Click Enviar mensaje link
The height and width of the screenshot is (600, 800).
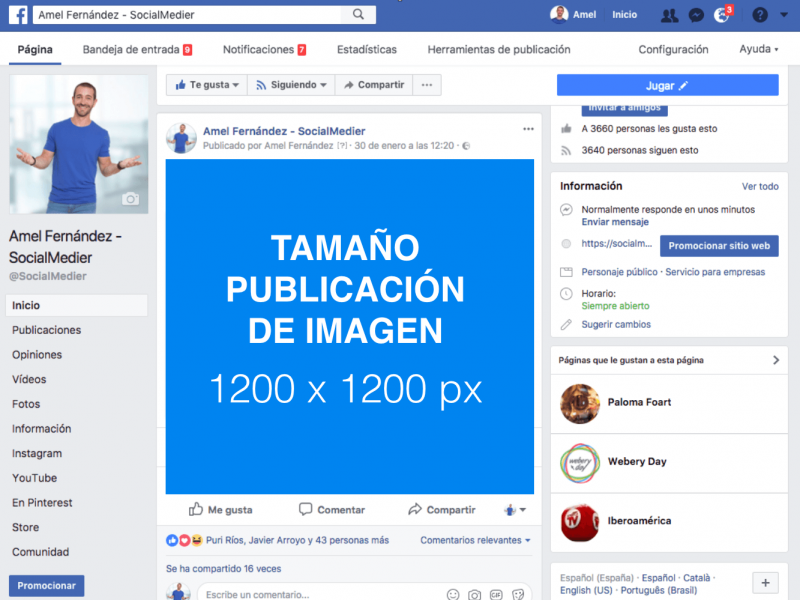click(615, 222)
